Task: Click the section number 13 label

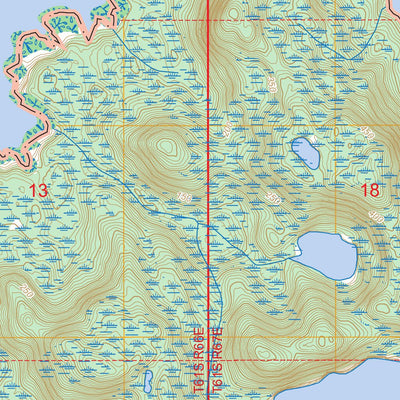Action: pos(39,190)
